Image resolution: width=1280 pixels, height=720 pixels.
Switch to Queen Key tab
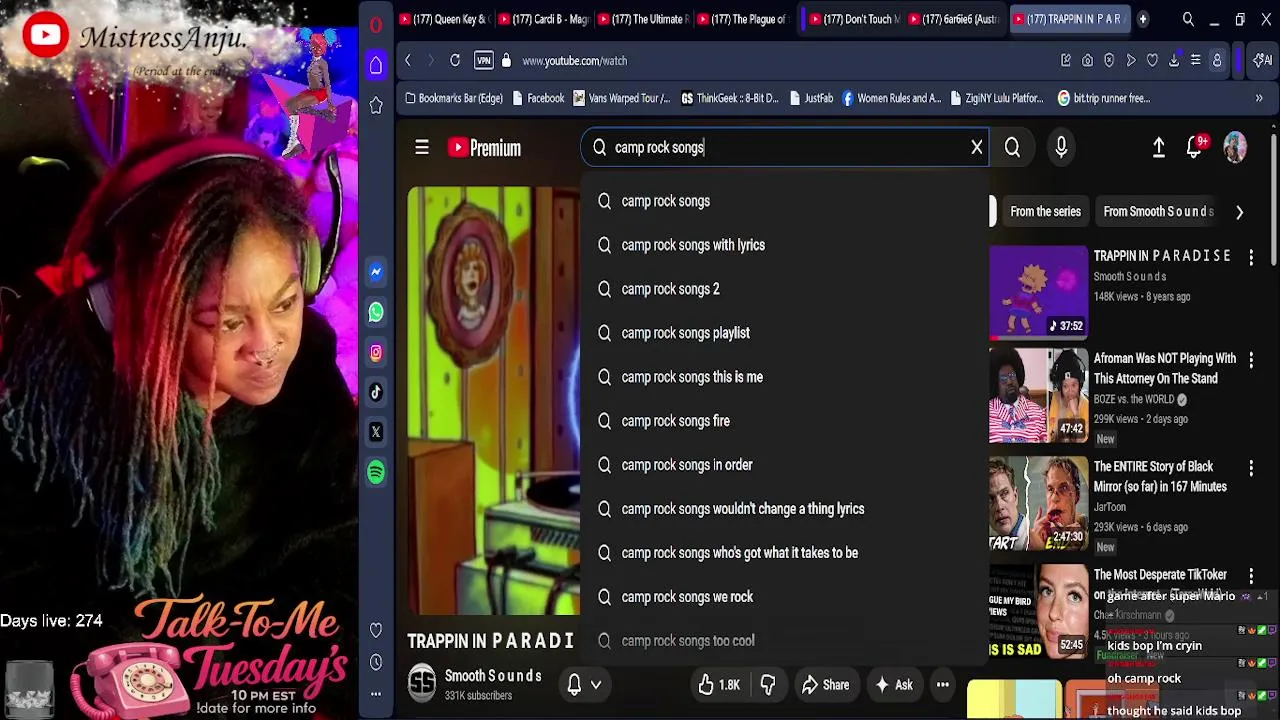[x=445, y=19]
